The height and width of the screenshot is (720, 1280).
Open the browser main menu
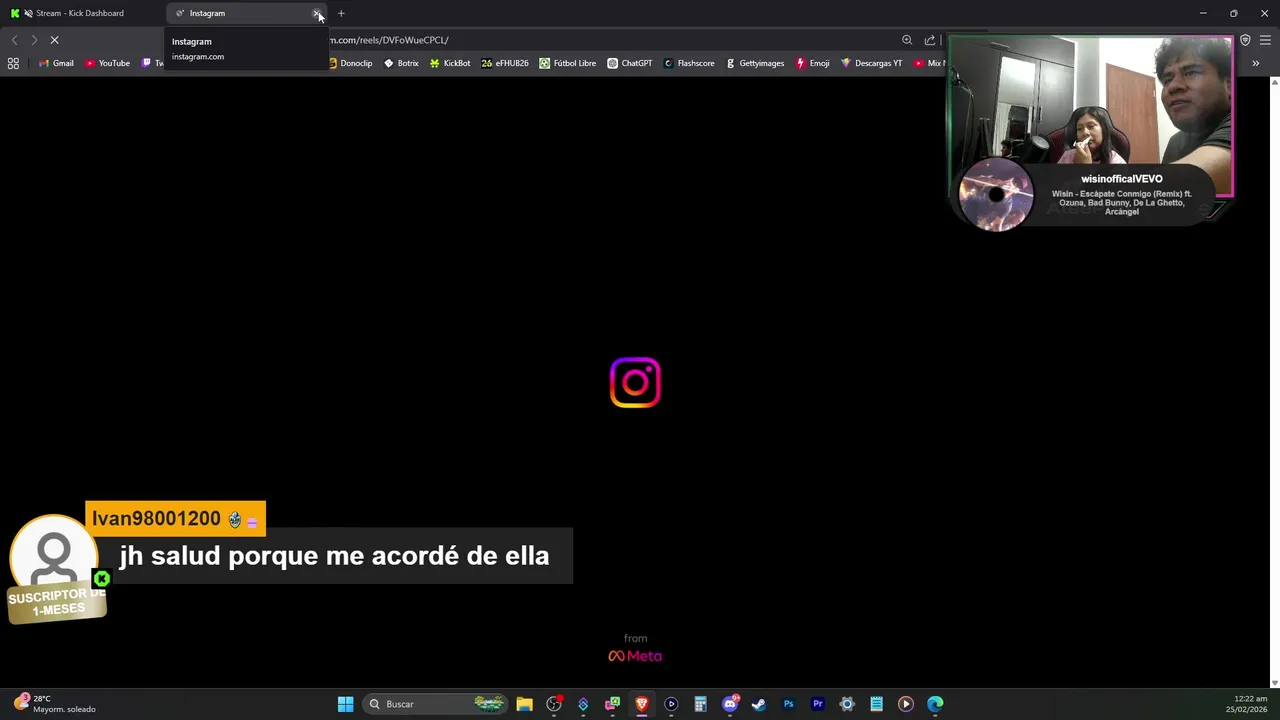point(1265,40)
